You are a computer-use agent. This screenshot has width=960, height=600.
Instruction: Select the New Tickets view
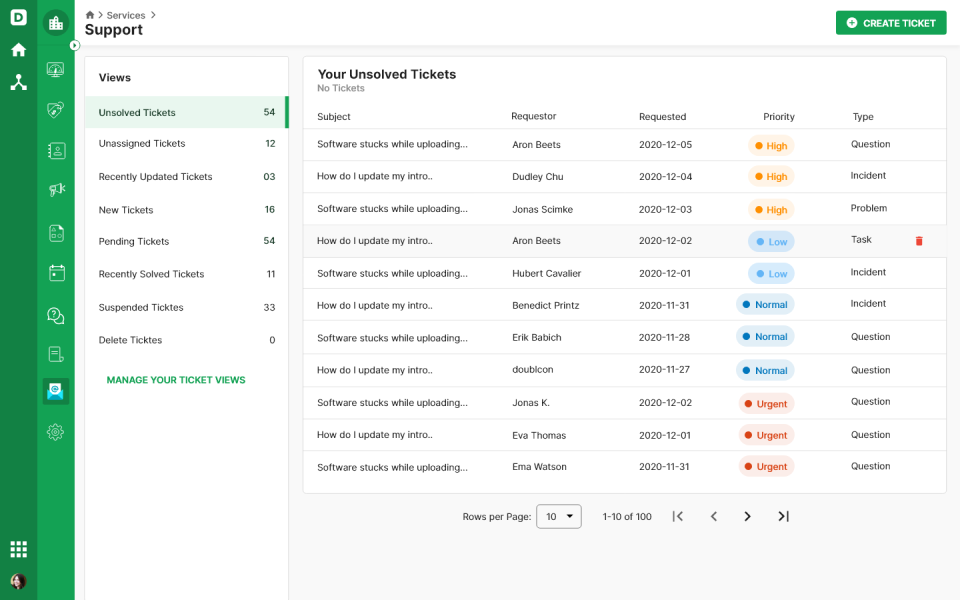(x=186, y=209)
